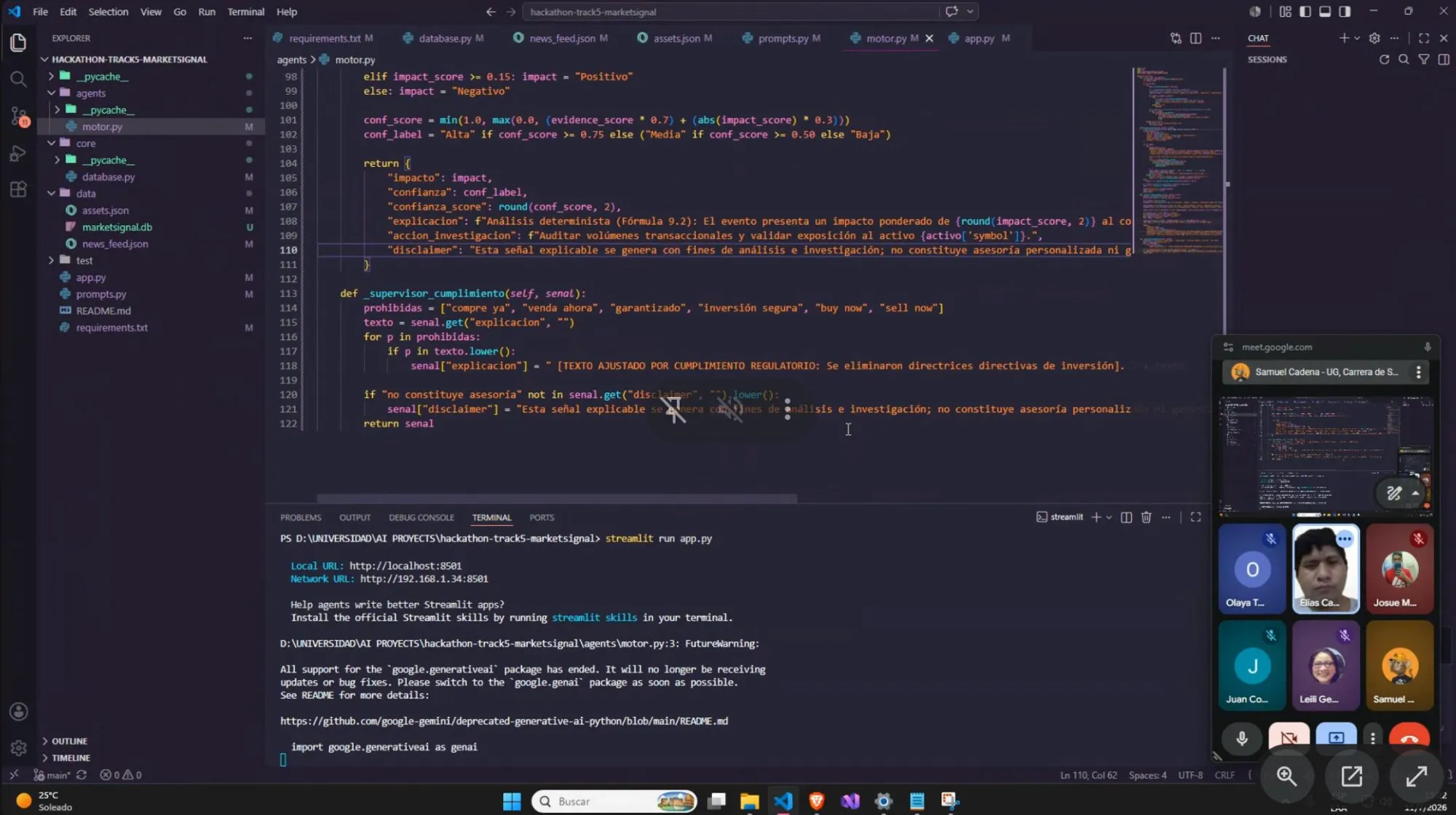
Task: Click the Meet hang up call button
Action: coord(1409,737)
